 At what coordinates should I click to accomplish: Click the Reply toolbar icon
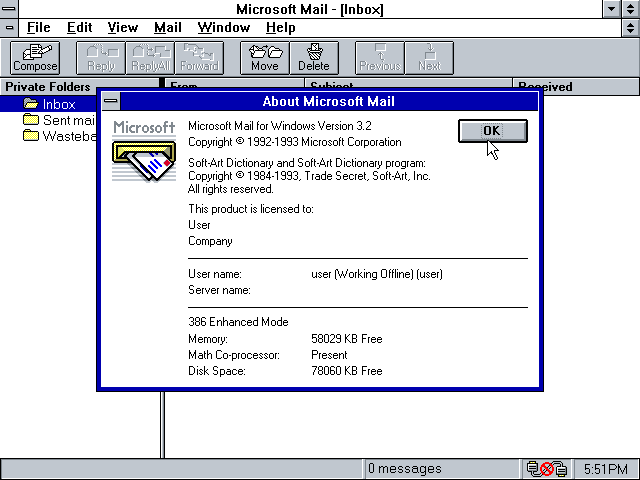(101, 58)
